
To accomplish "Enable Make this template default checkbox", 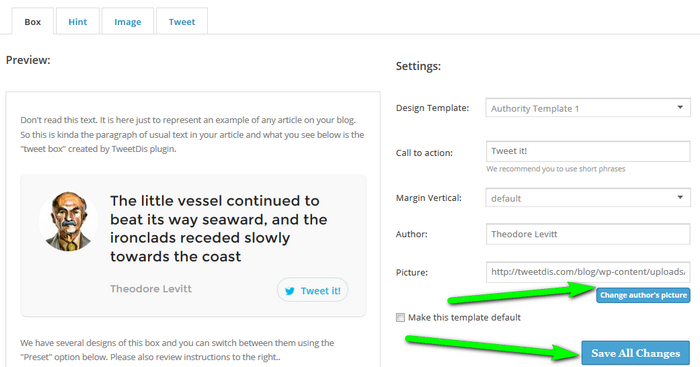I will [400, 317].
